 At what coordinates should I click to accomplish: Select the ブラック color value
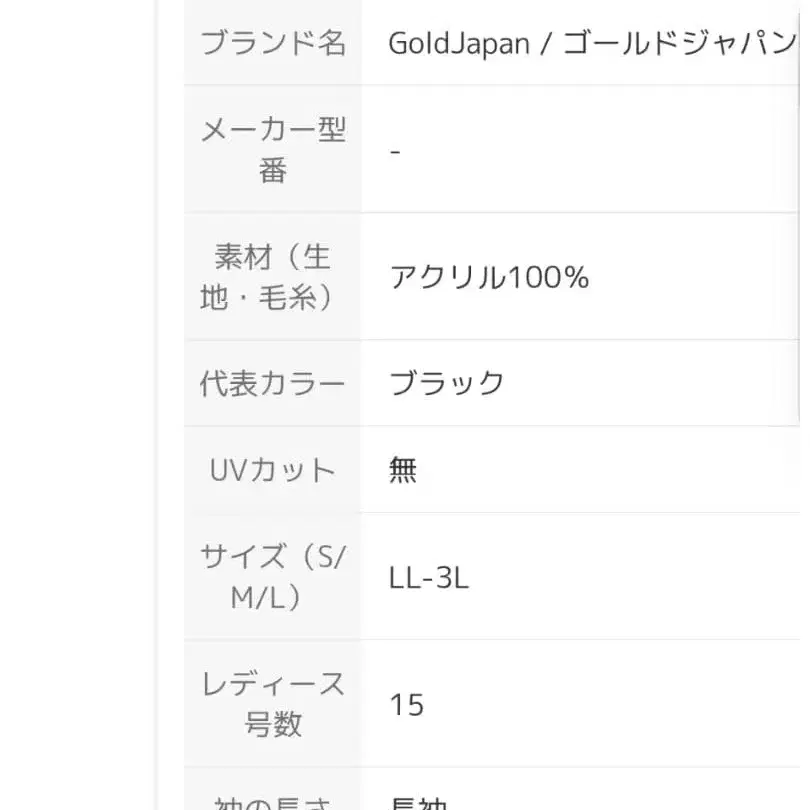447,384
